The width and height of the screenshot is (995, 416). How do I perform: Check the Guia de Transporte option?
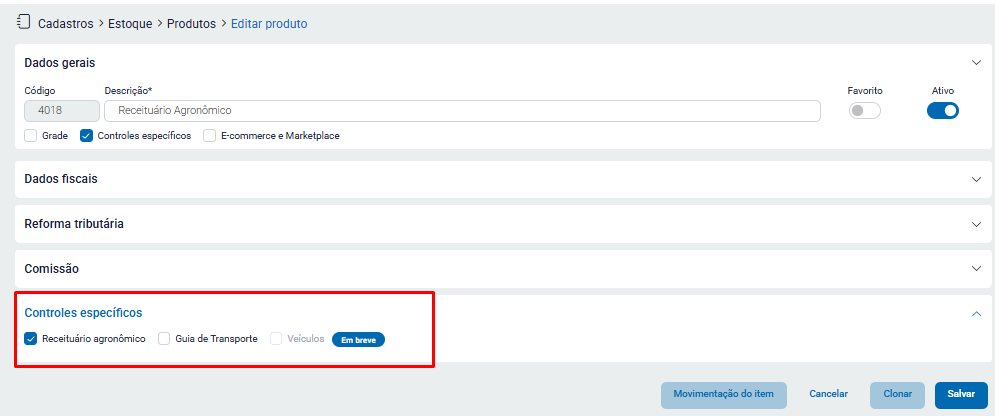click(x=165, y=339)
